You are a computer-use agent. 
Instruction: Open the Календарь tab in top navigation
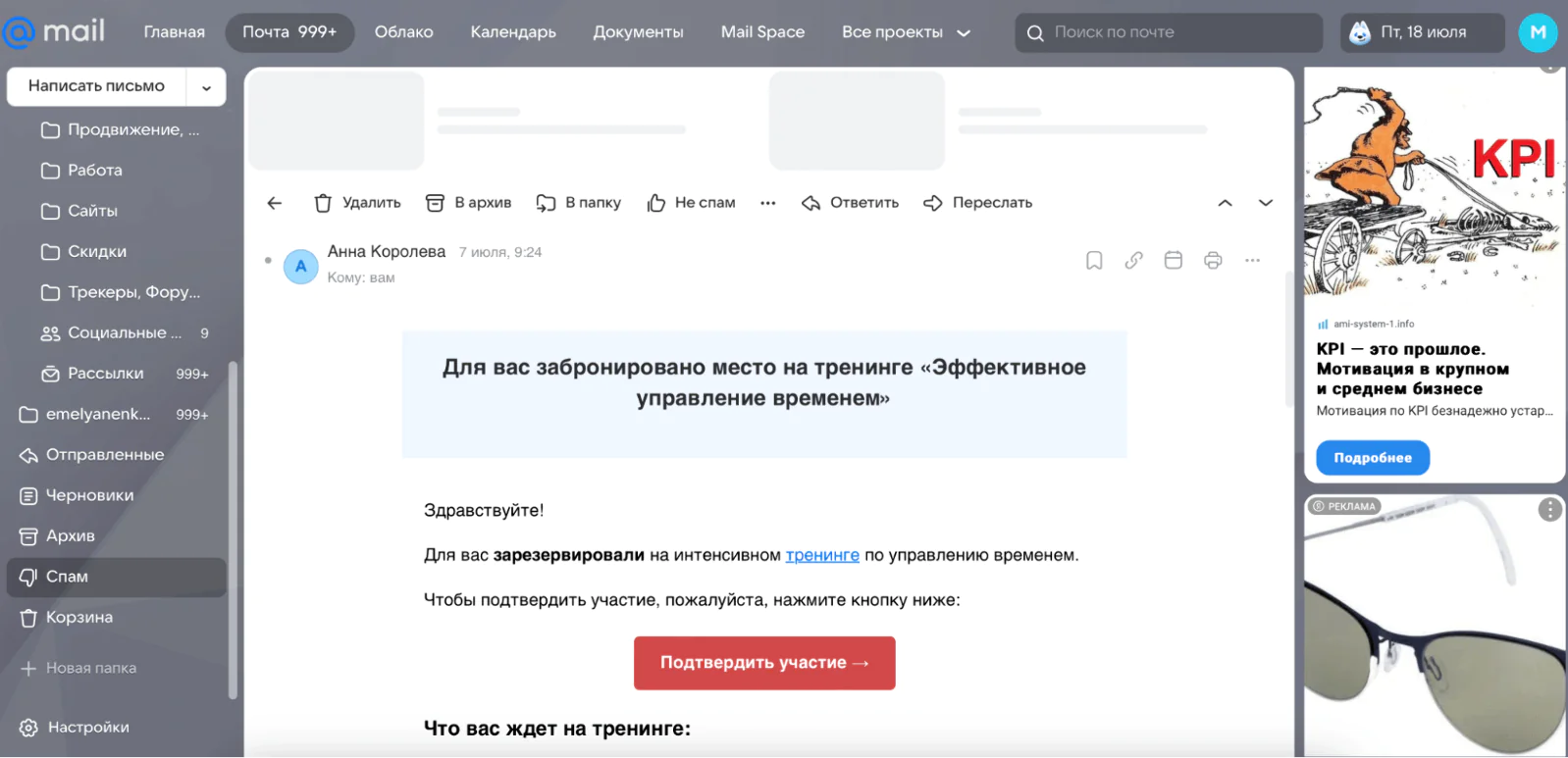click(x=512, y=32)
